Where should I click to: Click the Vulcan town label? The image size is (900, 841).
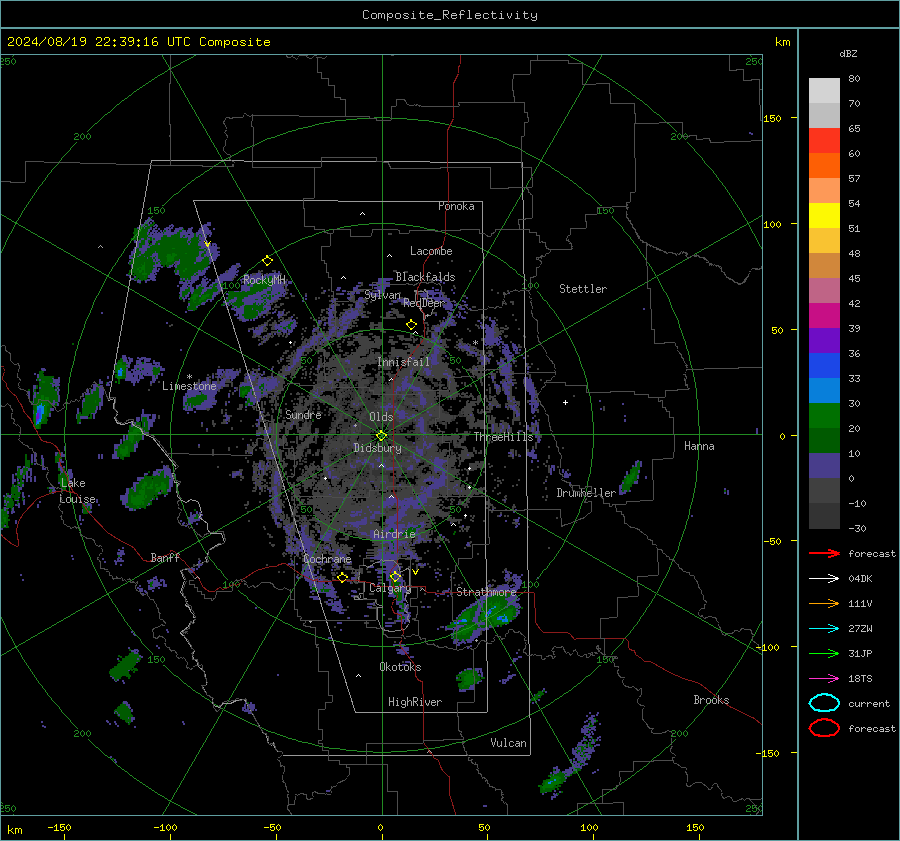508,743
